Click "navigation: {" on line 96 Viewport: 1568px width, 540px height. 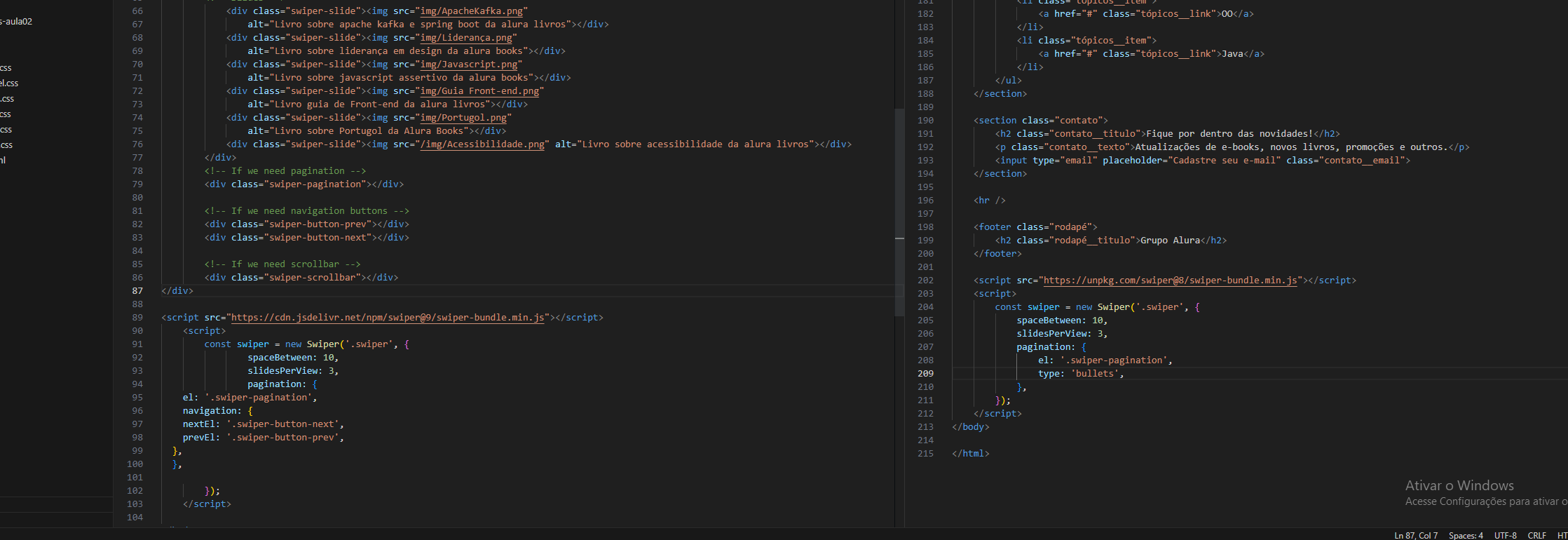[x=218, y=411]
